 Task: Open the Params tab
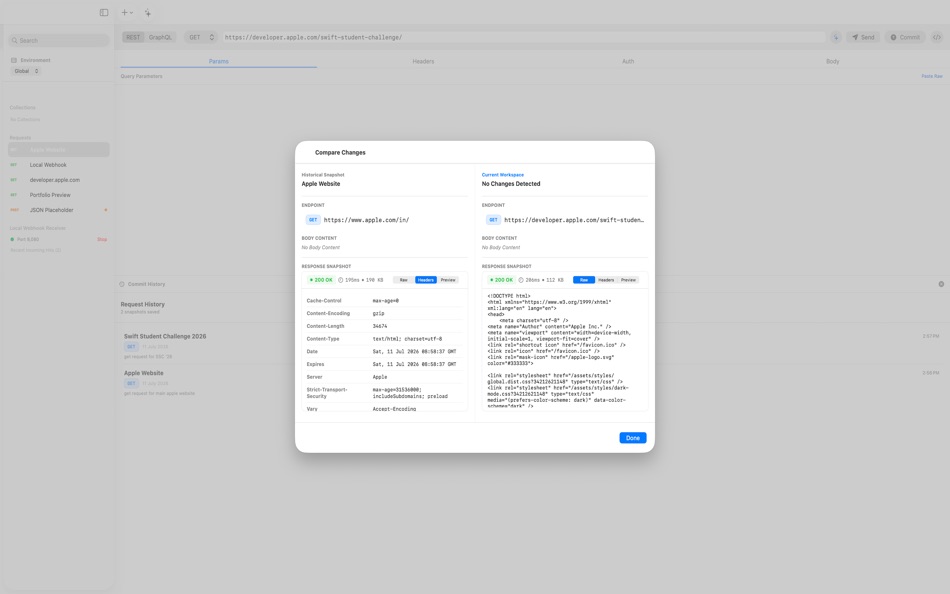[219, 61]
